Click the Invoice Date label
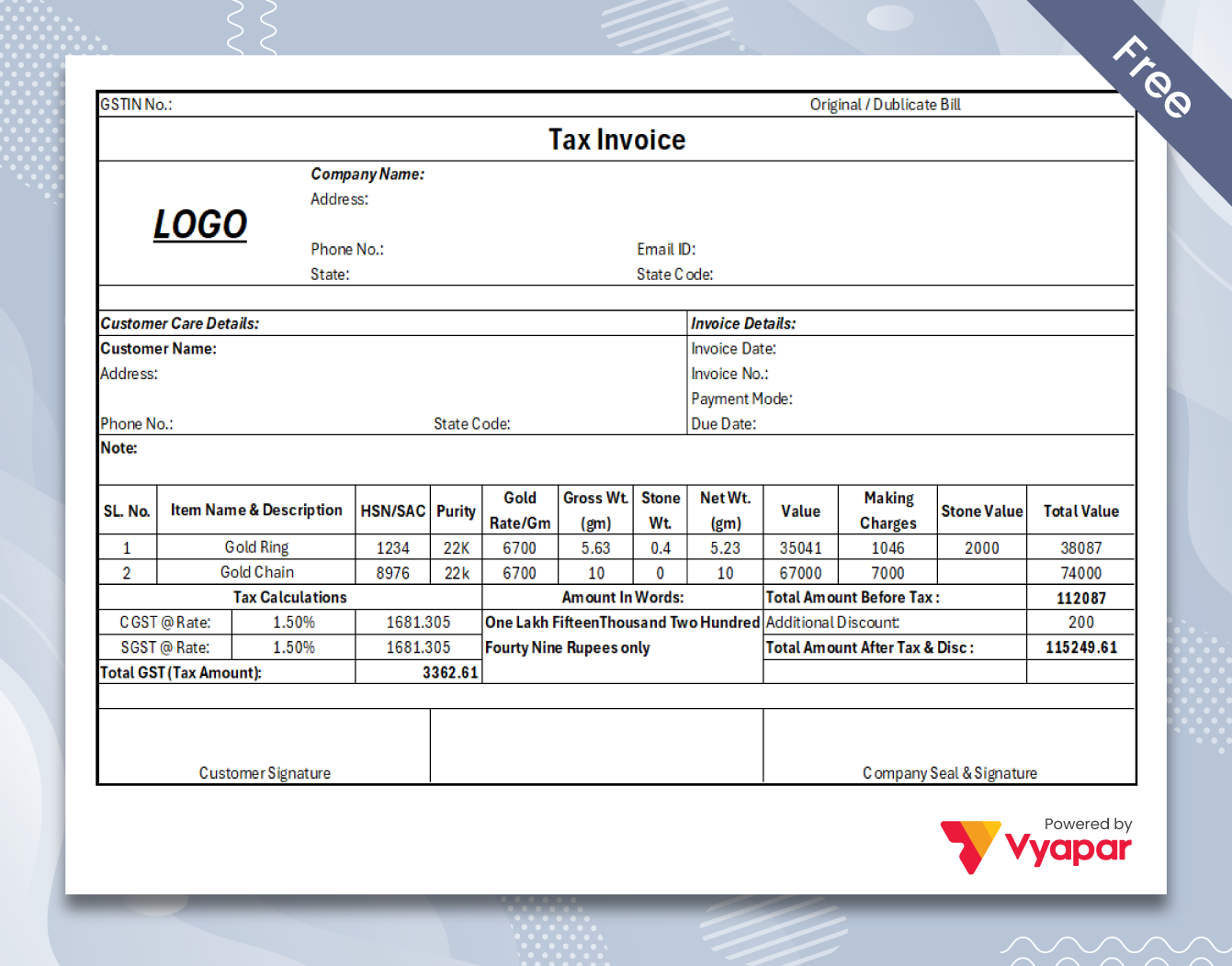This screenshot has height=966, width=1232. (x=733, y=349)
